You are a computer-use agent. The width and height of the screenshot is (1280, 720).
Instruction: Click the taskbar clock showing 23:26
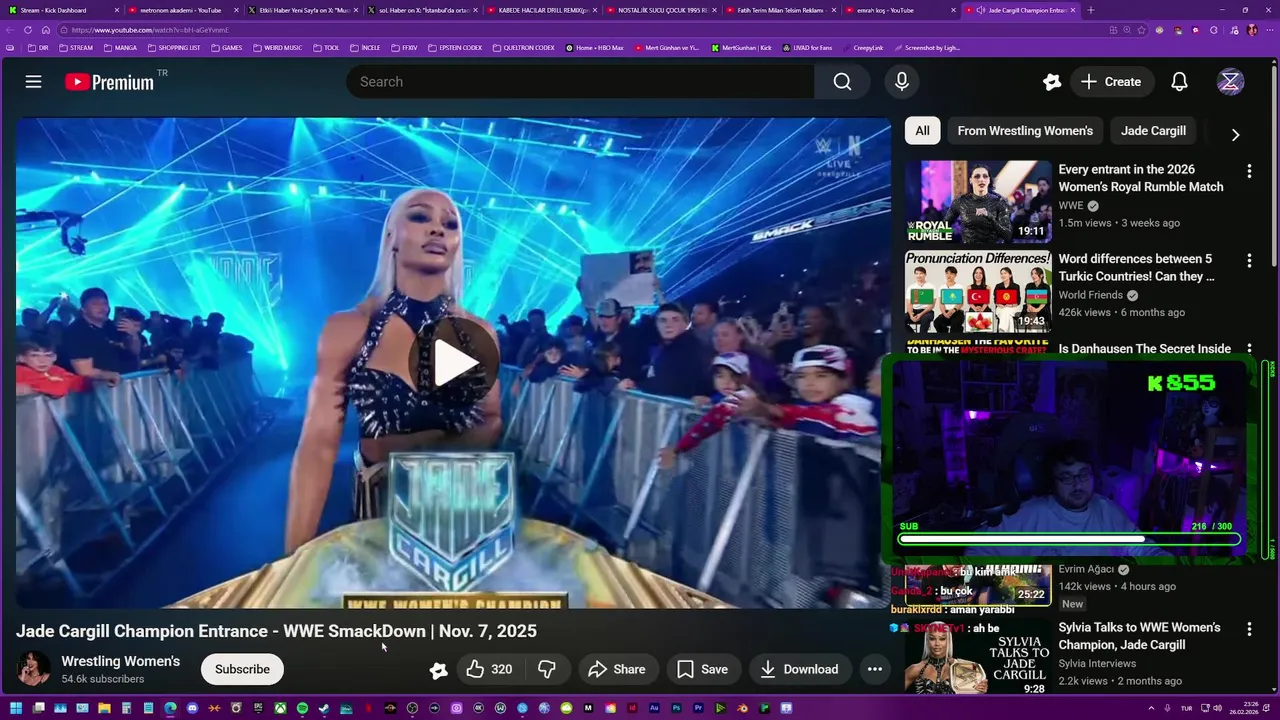coord(1246,709)
